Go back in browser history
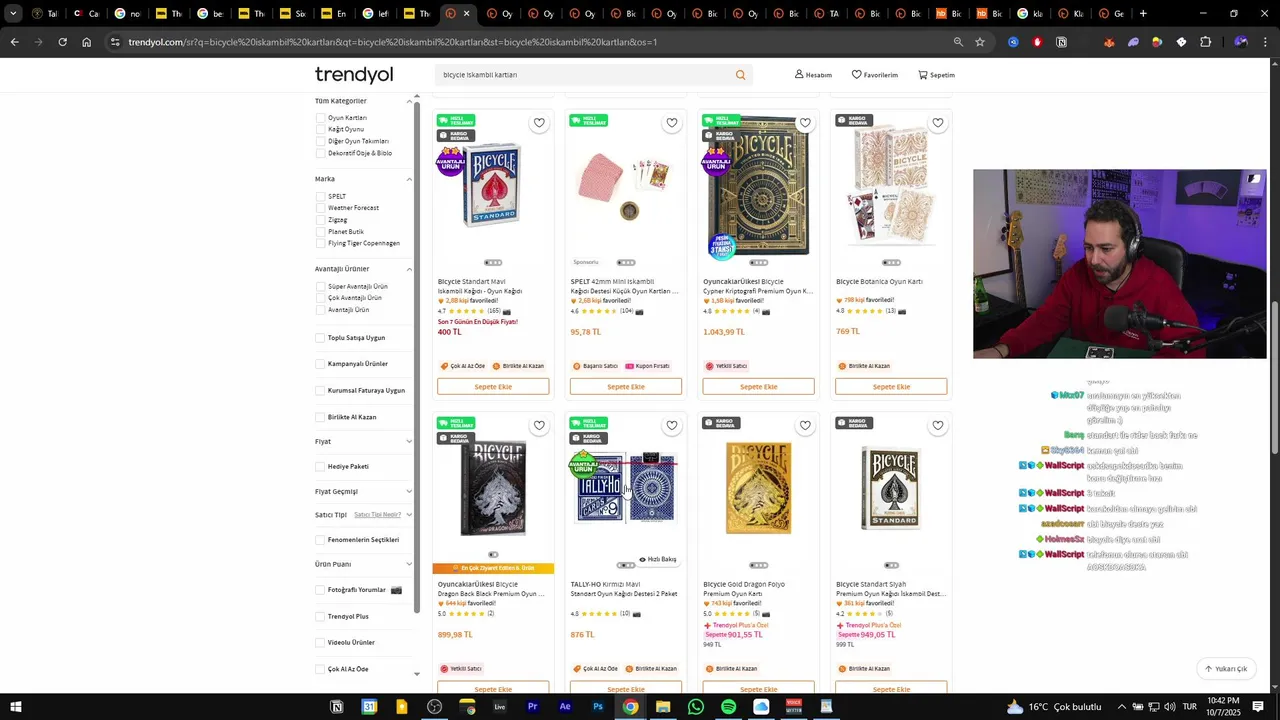This screenshot has height=720, width=1280. click(x=14, y=42)
